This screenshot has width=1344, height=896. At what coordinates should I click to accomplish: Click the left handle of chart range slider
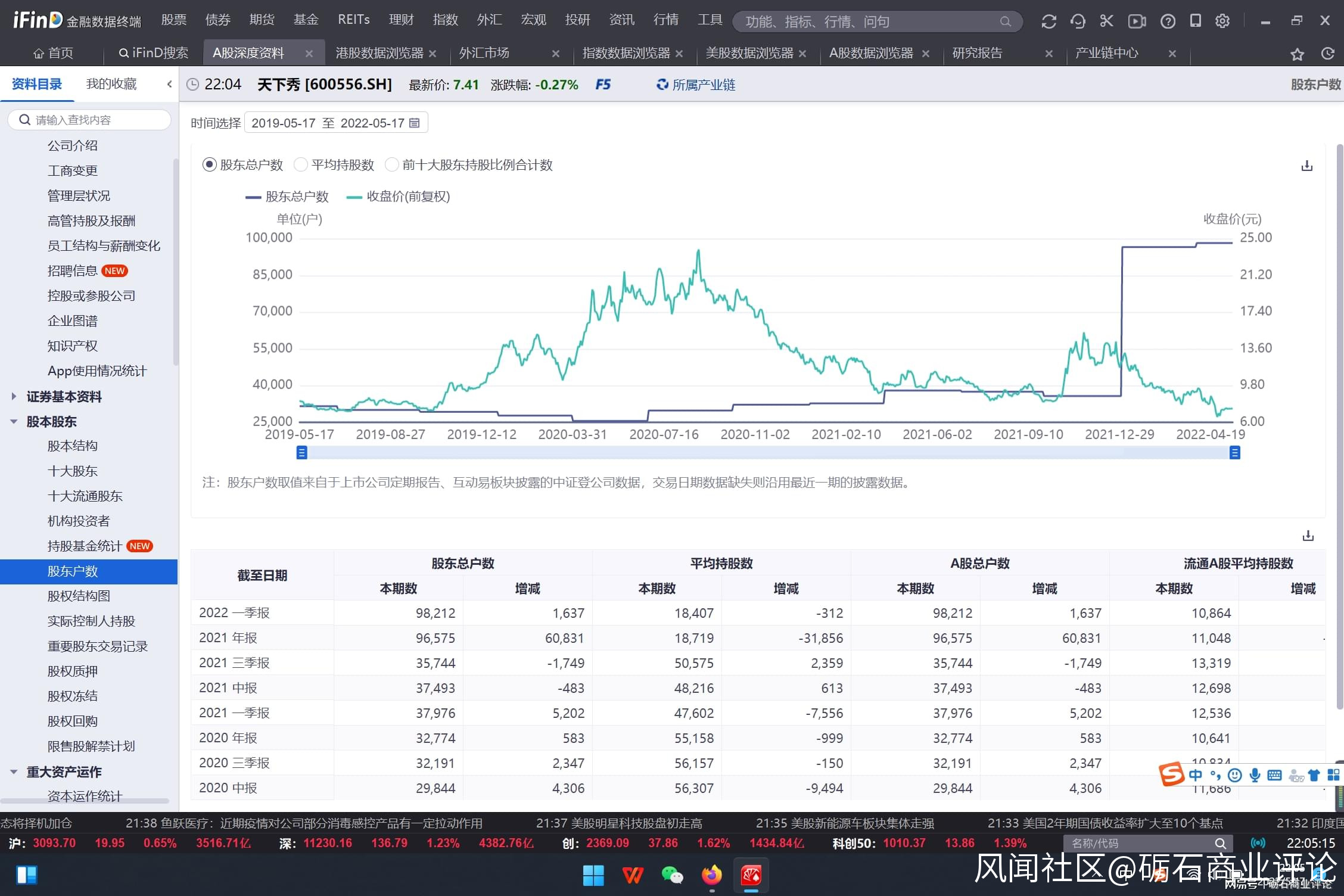coord(302,453)
